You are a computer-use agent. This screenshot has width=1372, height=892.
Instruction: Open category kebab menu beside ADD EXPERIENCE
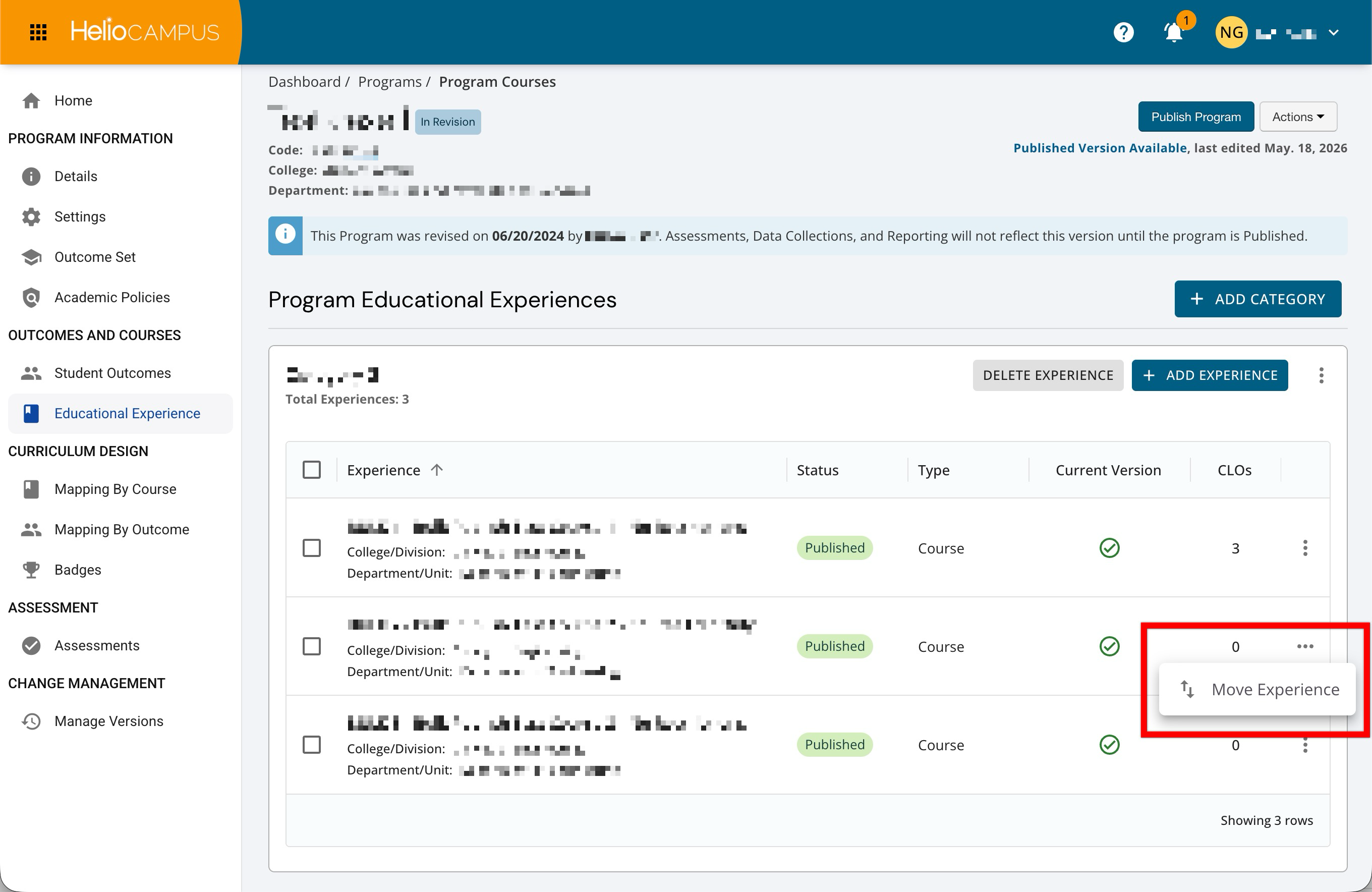pos(1321,375)
